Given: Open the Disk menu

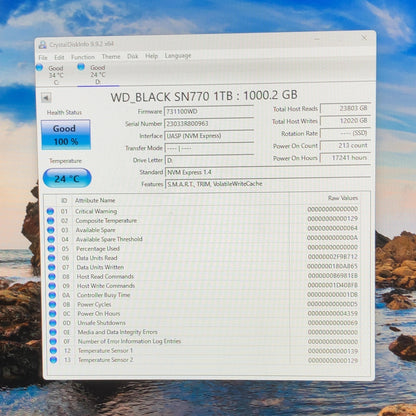Looking at the screenshot, I should [x=132, y=56].
